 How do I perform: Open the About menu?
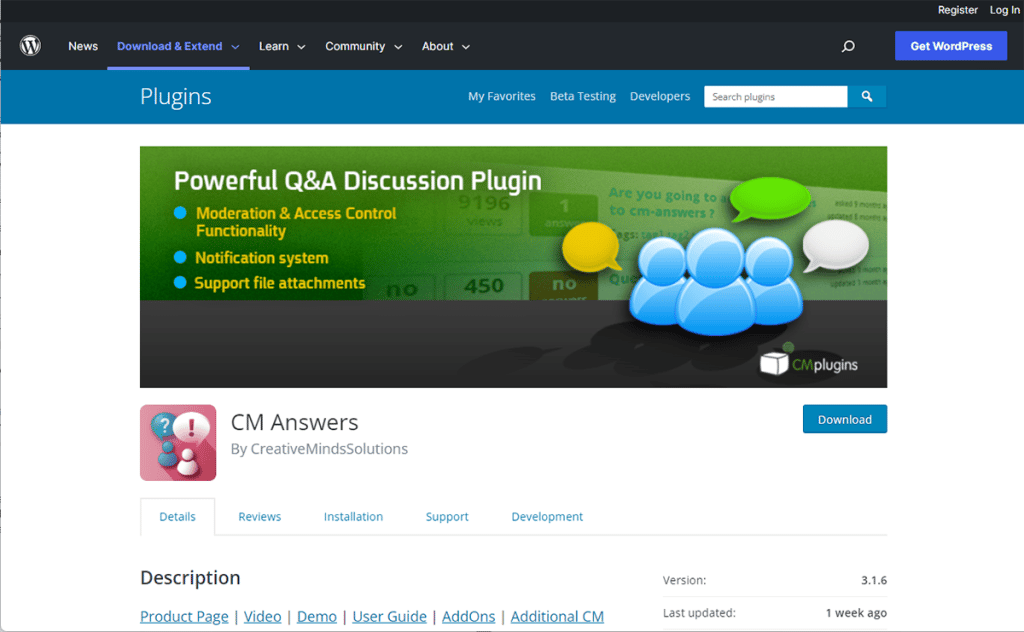tap(438, 46)
